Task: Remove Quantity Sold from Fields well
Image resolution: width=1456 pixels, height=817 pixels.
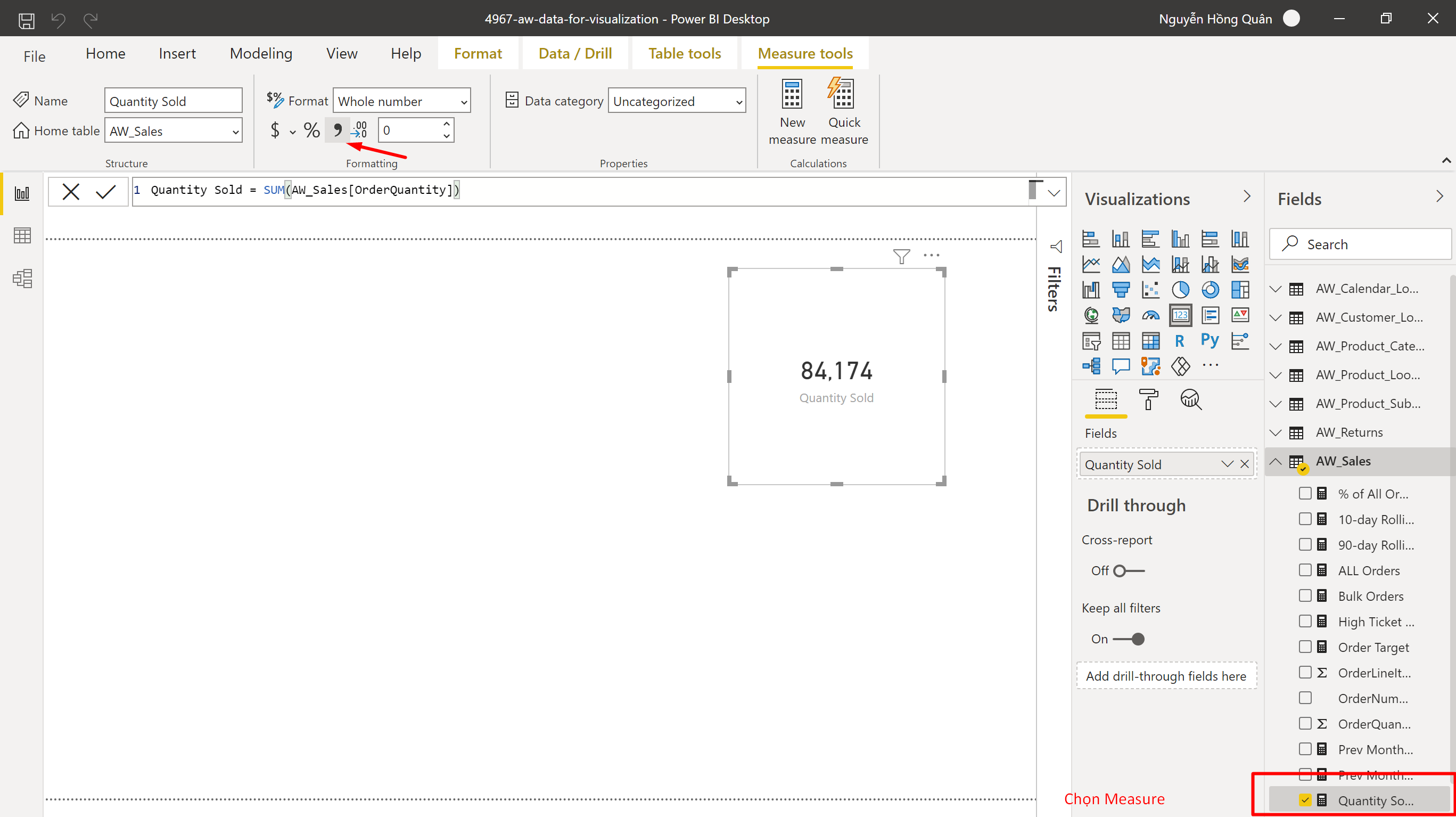Action: click(1245, 464)
